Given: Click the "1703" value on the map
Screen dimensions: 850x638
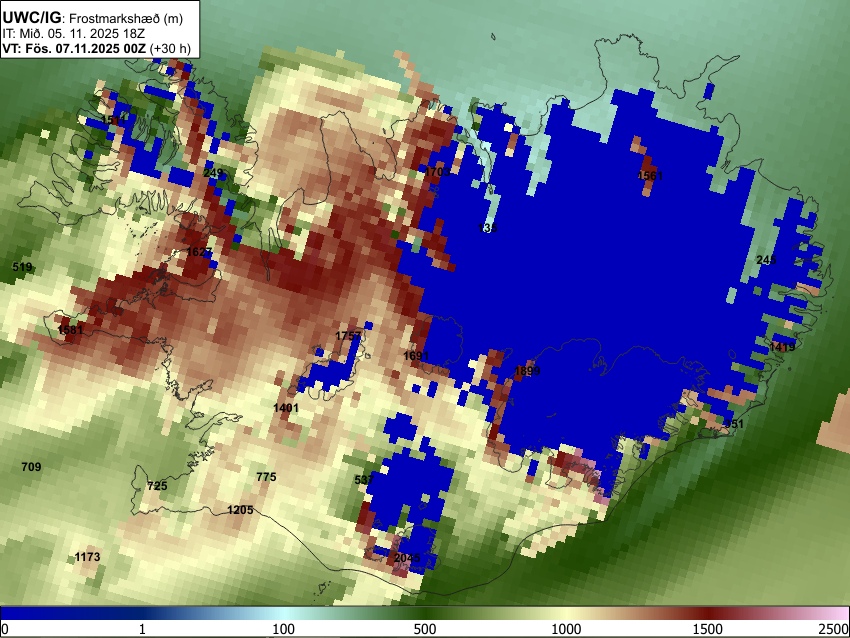Looking at the screenshot, I should (437, 172).
